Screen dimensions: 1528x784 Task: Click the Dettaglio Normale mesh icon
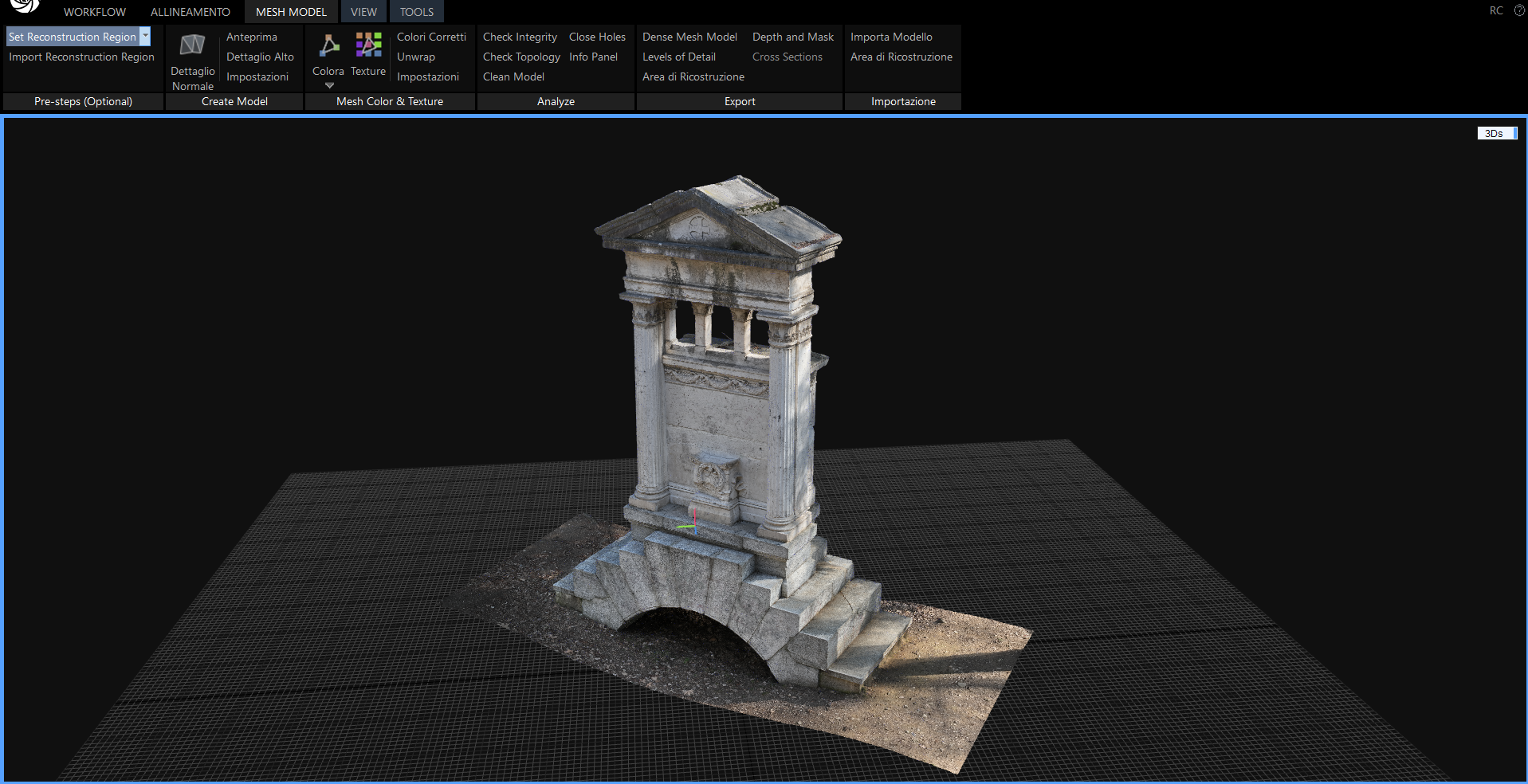coord(192,46)
